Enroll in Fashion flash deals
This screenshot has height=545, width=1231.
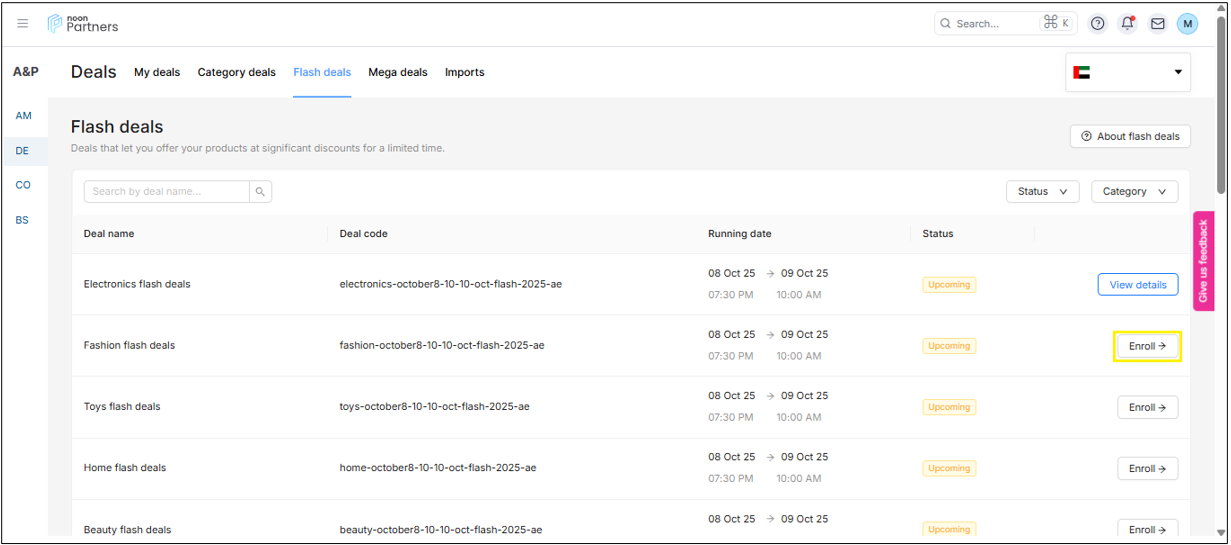1147,346
